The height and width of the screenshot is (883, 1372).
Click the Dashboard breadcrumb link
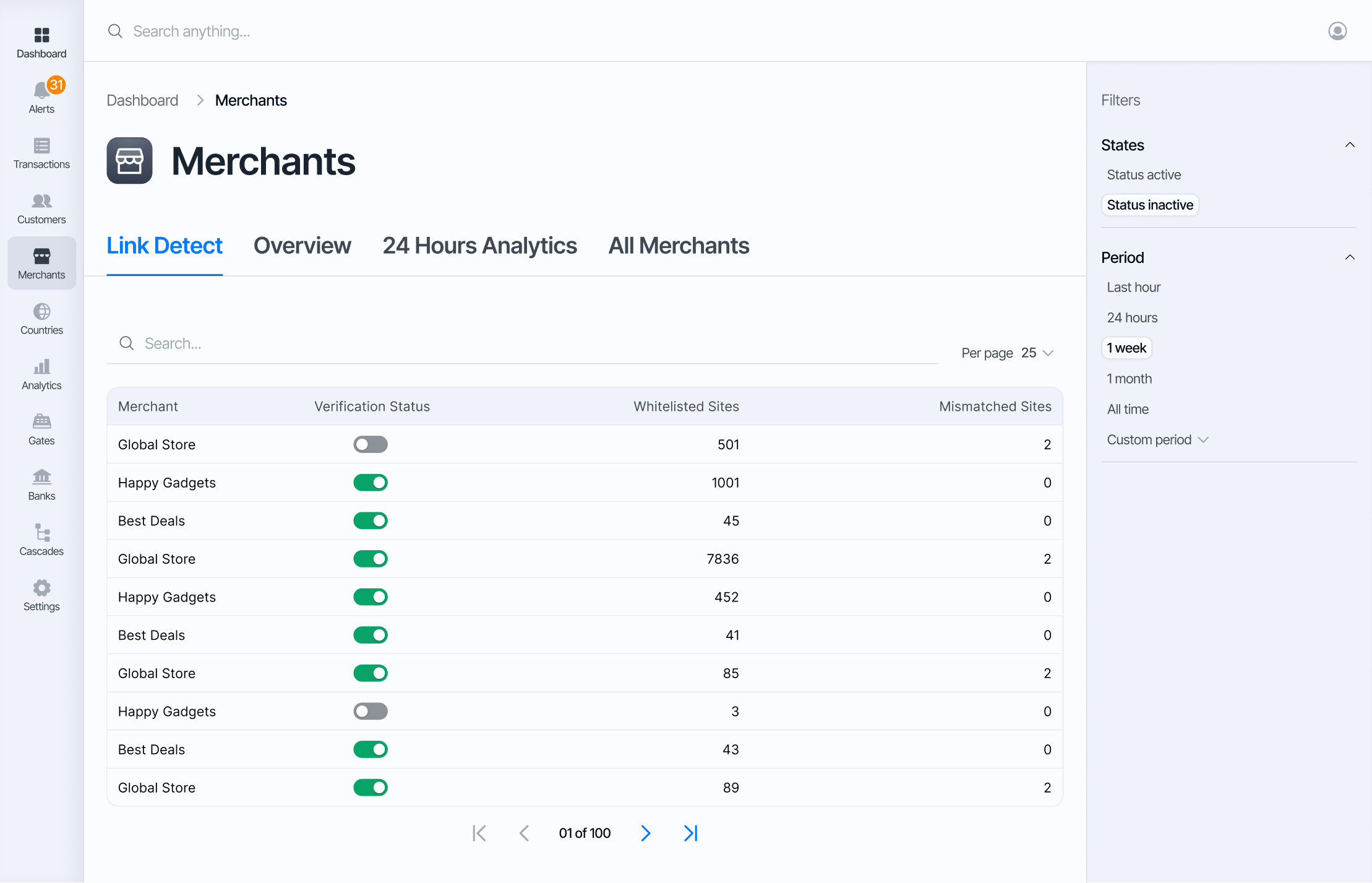click(142, 100)
